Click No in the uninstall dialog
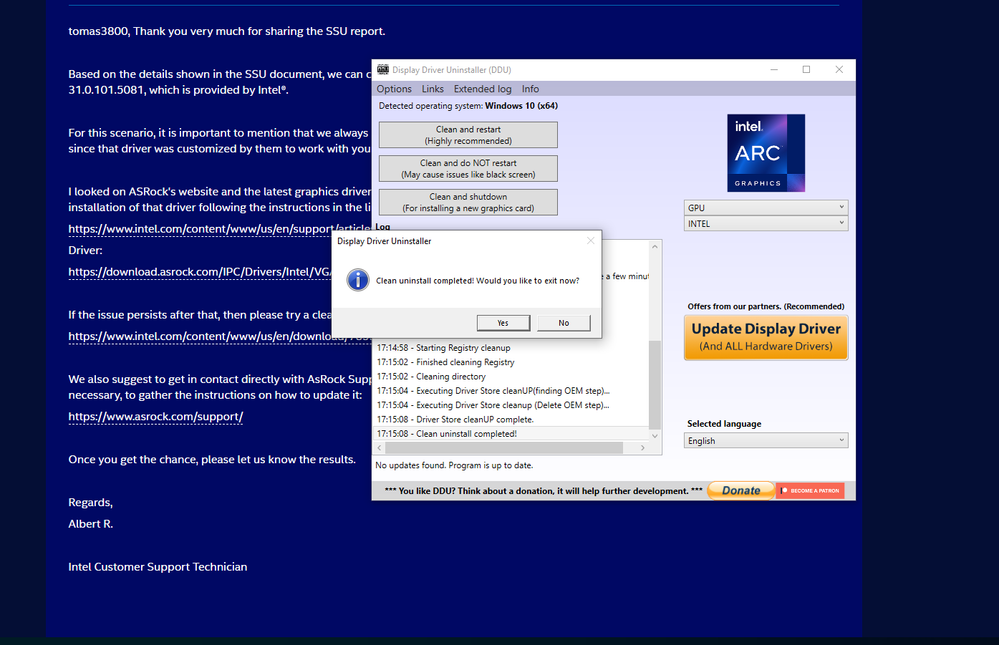Screen dimensions: 999x645 click(564, 323)
